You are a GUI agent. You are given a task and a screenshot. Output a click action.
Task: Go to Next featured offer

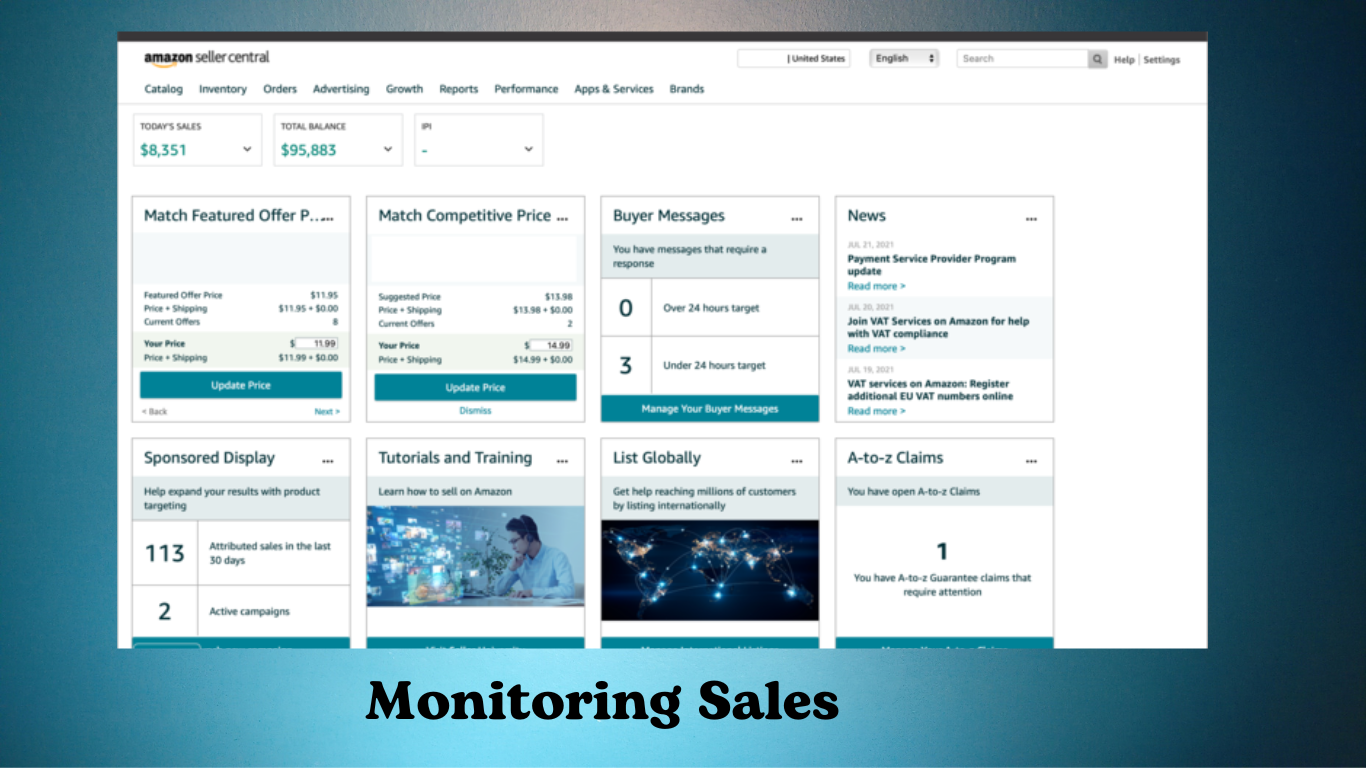327,411
